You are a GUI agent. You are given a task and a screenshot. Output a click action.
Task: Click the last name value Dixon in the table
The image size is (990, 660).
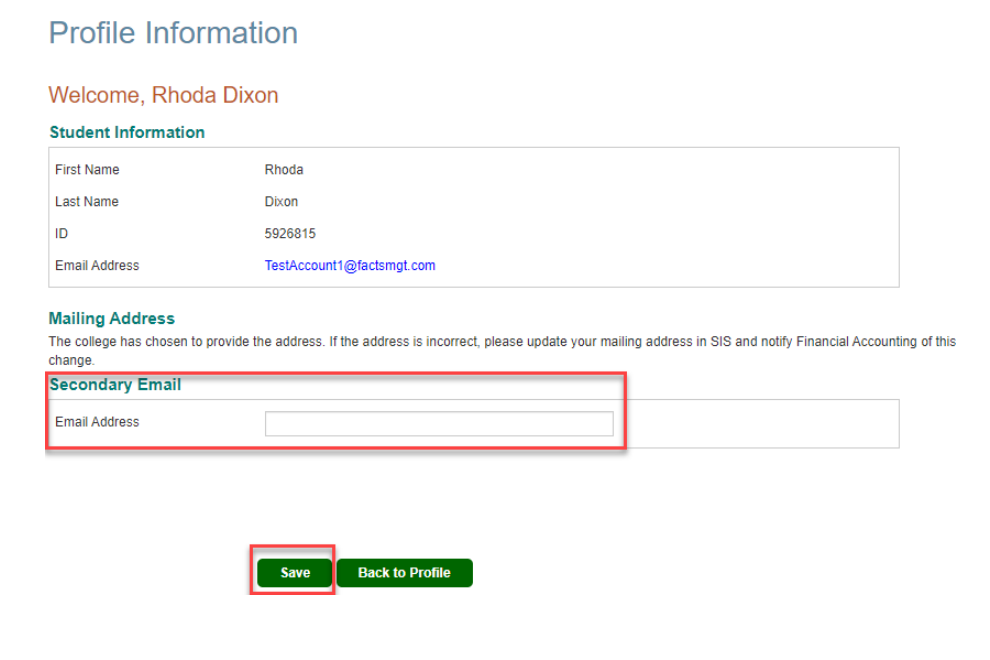click(x=281, y=202)
